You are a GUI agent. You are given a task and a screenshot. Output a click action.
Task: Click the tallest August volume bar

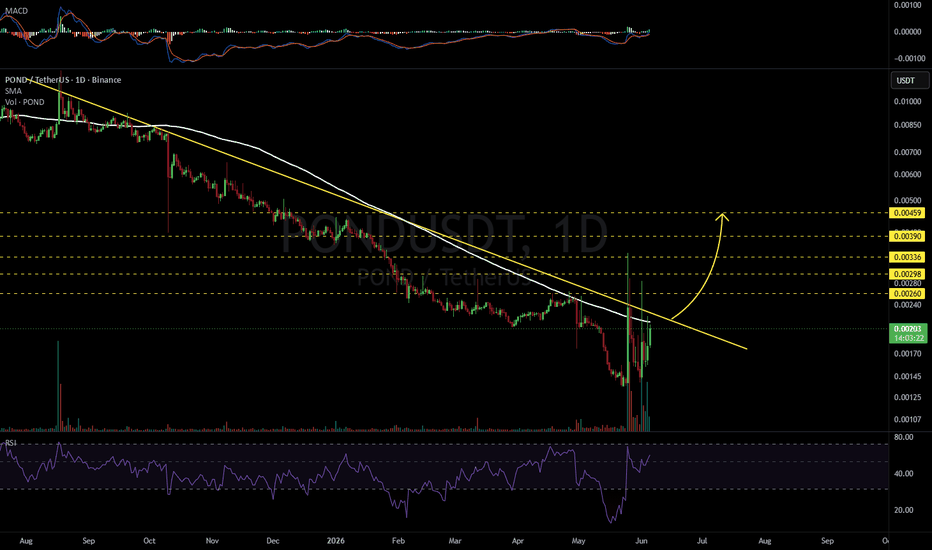click(58, 385)
